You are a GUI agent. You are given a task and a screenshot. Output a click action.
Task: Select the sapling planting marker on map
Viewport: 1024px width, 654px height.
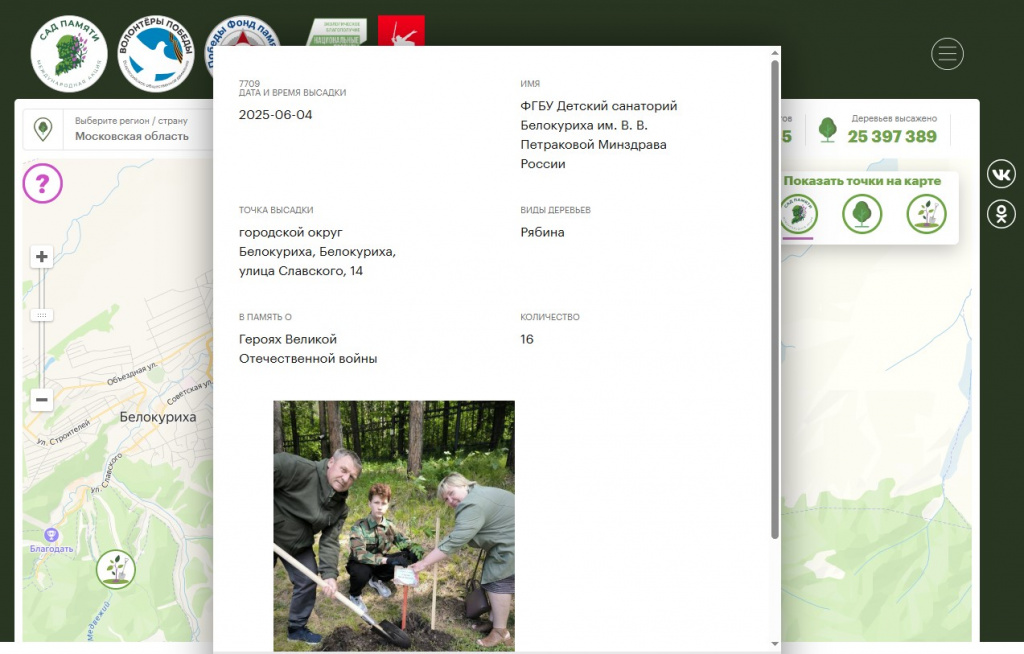[116, 569]
